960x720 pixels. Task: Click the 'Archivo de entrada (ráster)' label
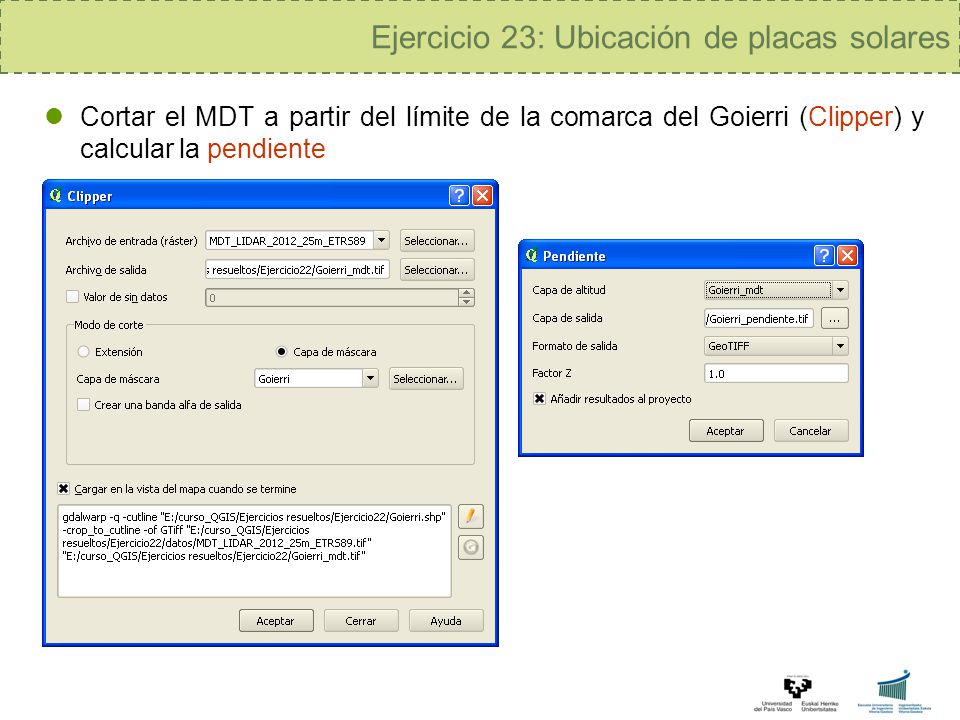pos(131,241)
